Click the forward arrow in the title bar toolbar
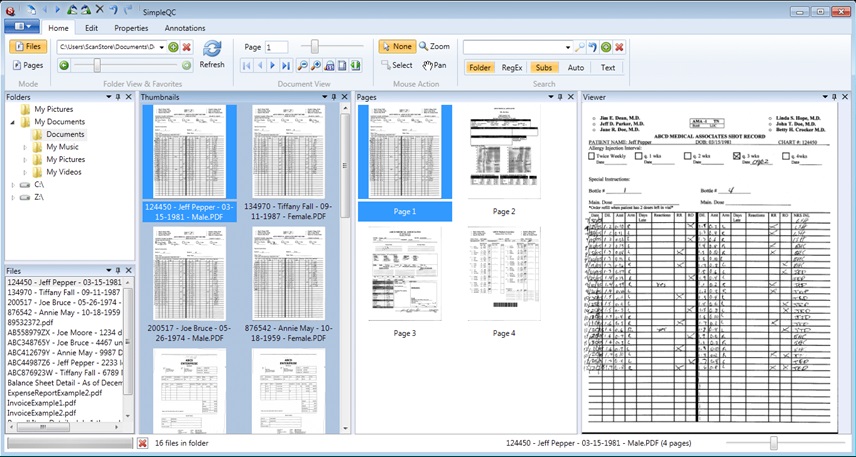Screen dimensions: 856x457 (57, 9)
